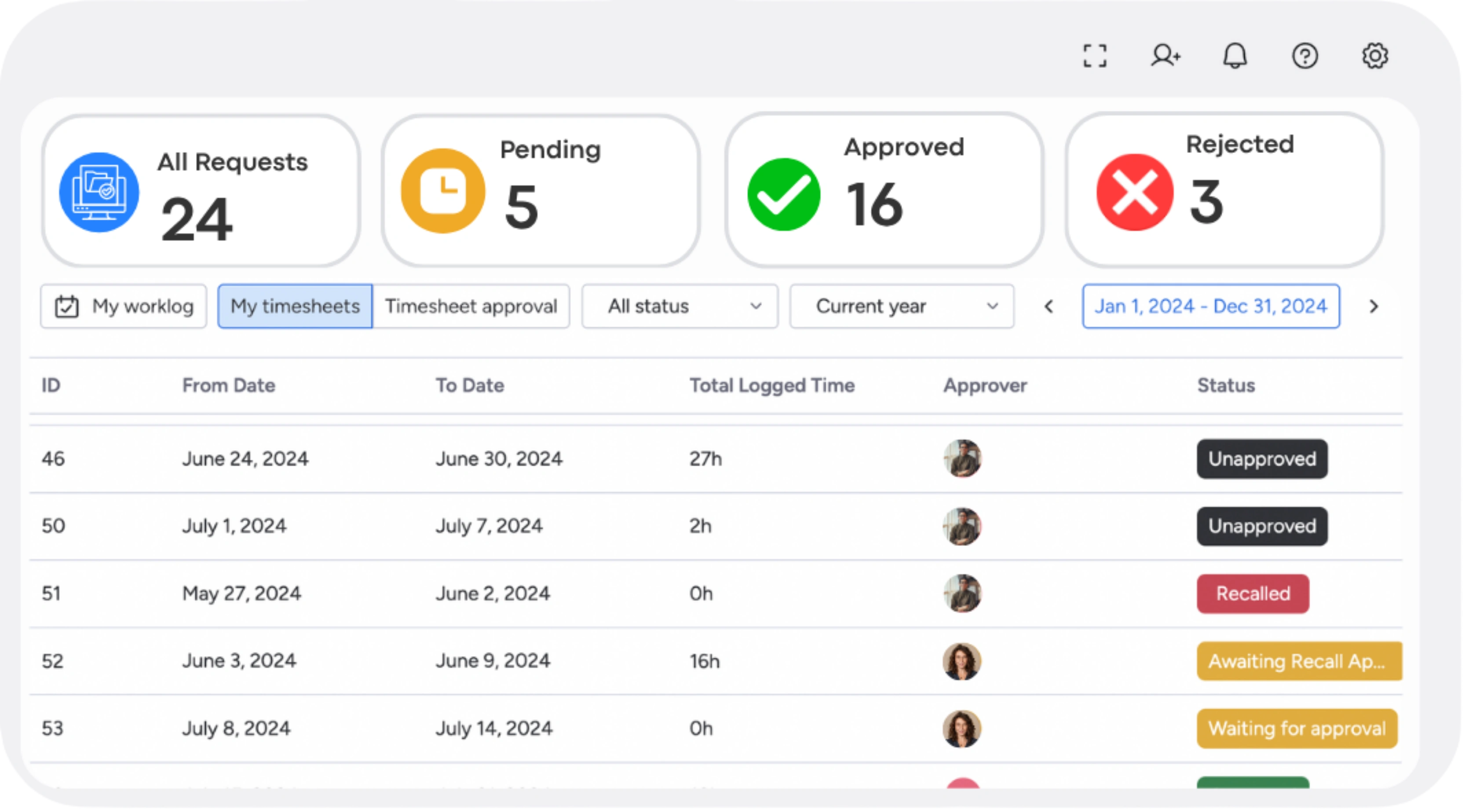The height and width of the screenshot is (812, 1465).
Task: Click ID 51 cell
Action: pos(51,594)
